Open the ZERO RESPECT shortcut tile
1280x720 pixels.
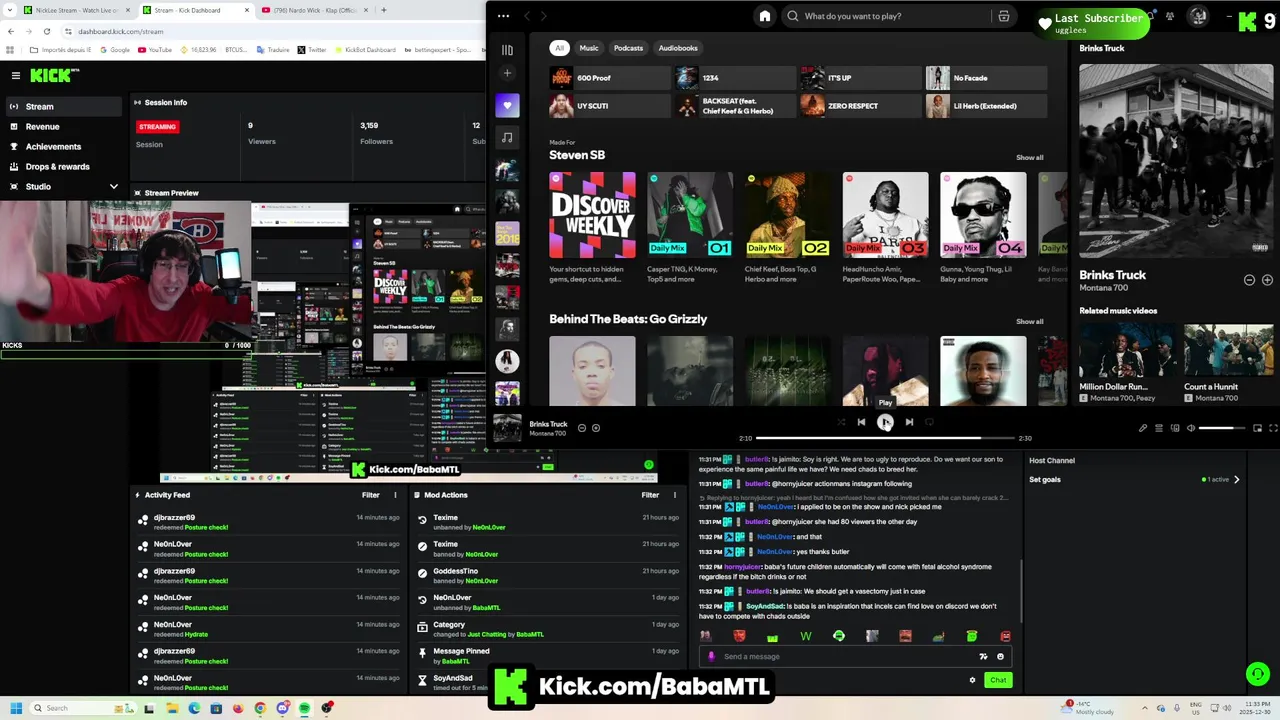pos(860,106)
